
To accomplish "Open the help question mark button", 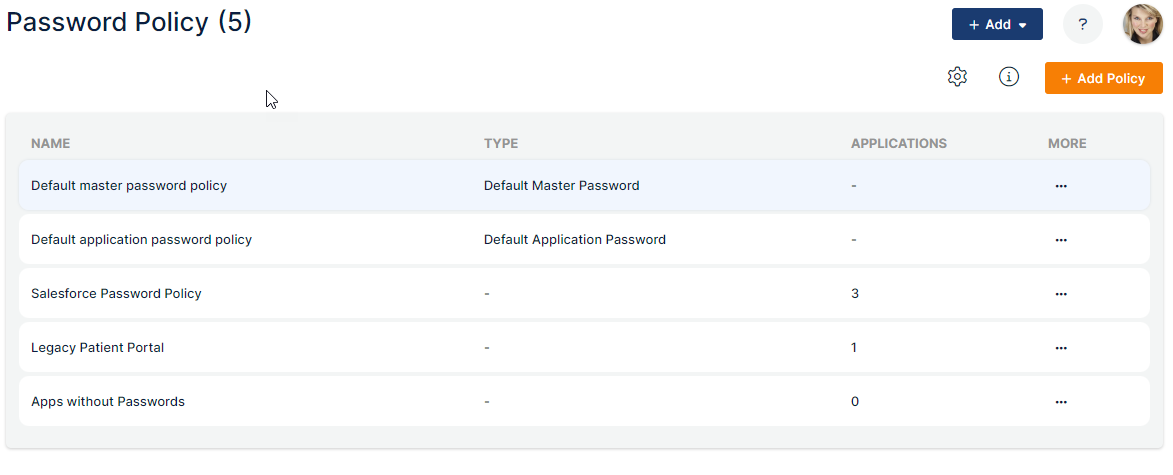I will pyautogui.click(x=1082, y=24).
